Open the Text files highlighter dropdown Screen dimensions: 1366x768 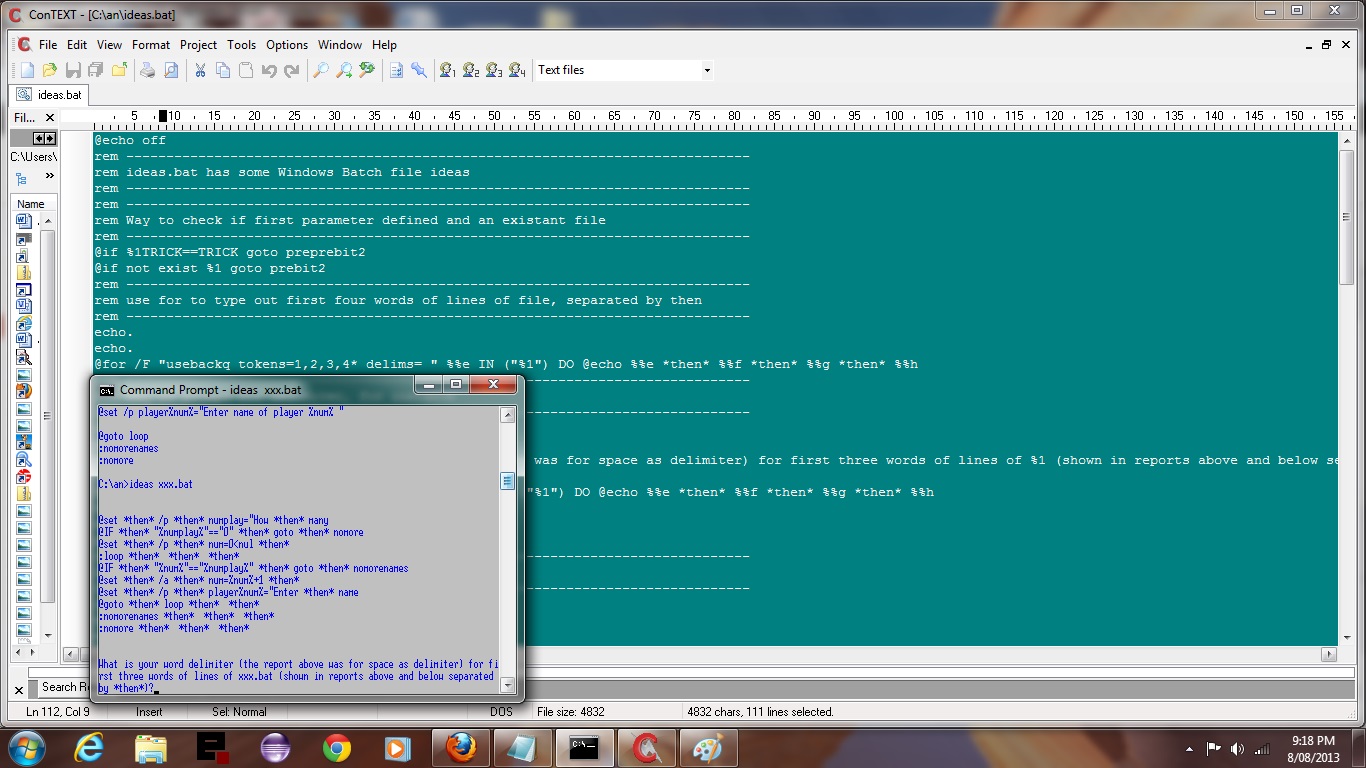pyautogui.click(x=707, y=70)
